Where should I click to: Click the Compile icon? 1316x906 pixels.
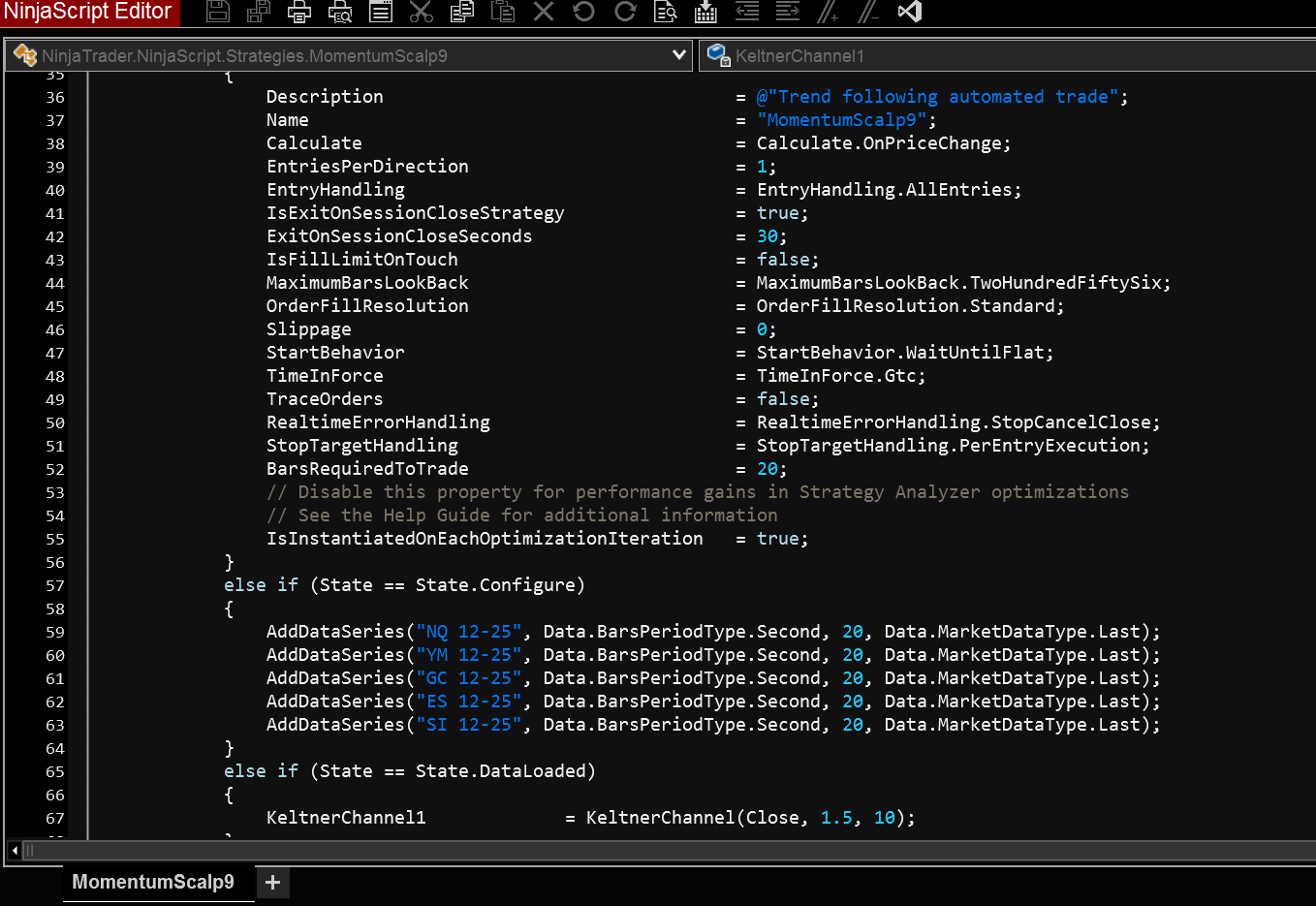[706, 12]
